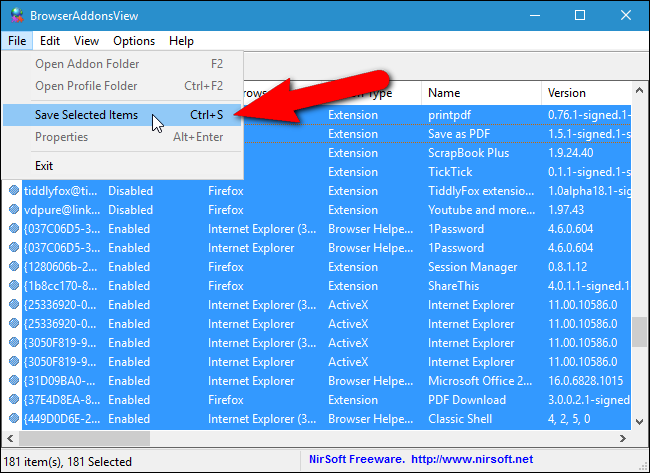Screen dimensions: 650x473
Task: Choose Properties in the File menu
Action: (x=122, y=137)
